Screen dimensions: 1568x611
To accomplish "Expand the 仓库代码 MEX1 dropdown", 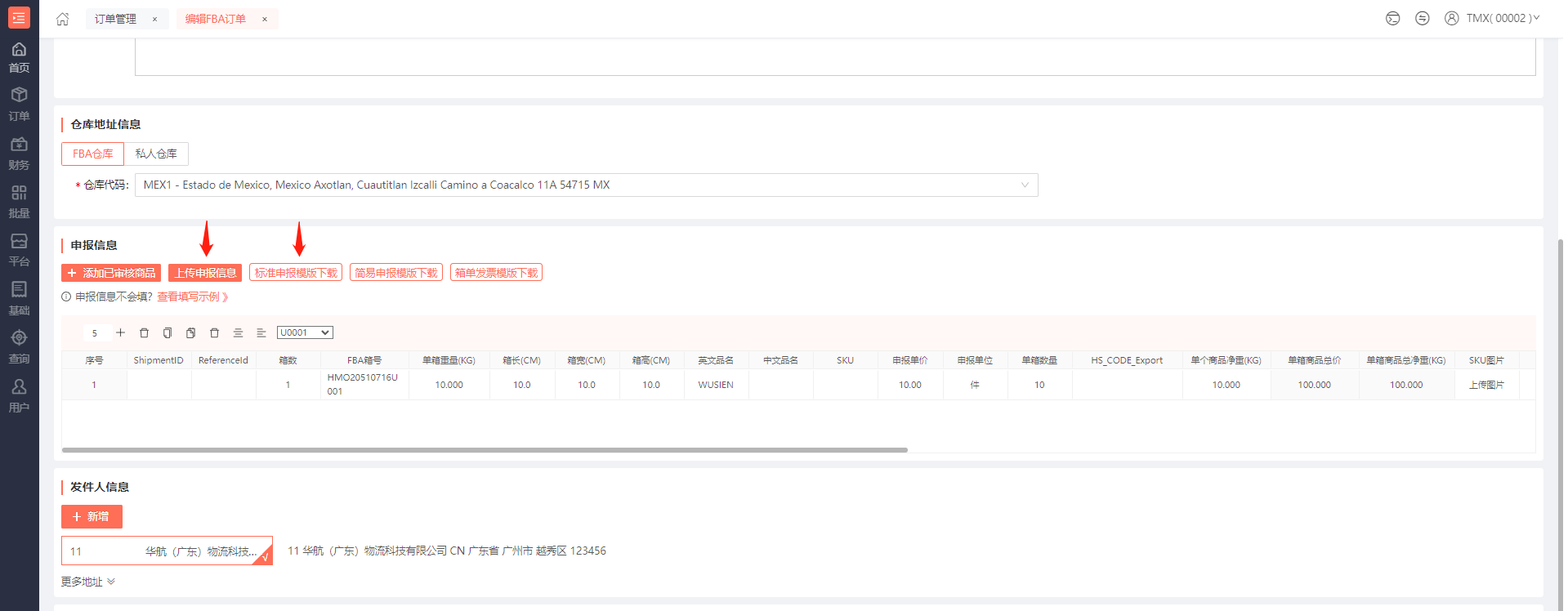I will 586,185.
